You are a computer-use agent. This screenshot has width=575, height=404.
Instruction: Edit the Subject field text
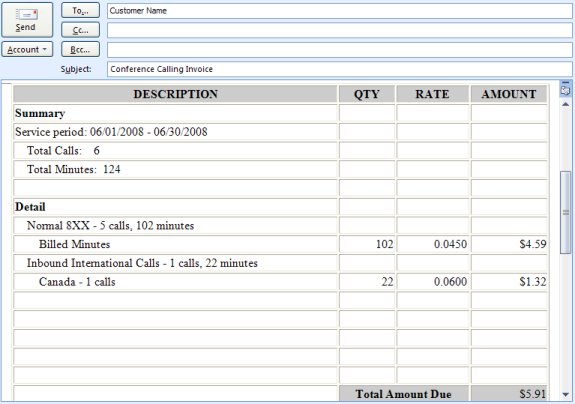(340, 69)
